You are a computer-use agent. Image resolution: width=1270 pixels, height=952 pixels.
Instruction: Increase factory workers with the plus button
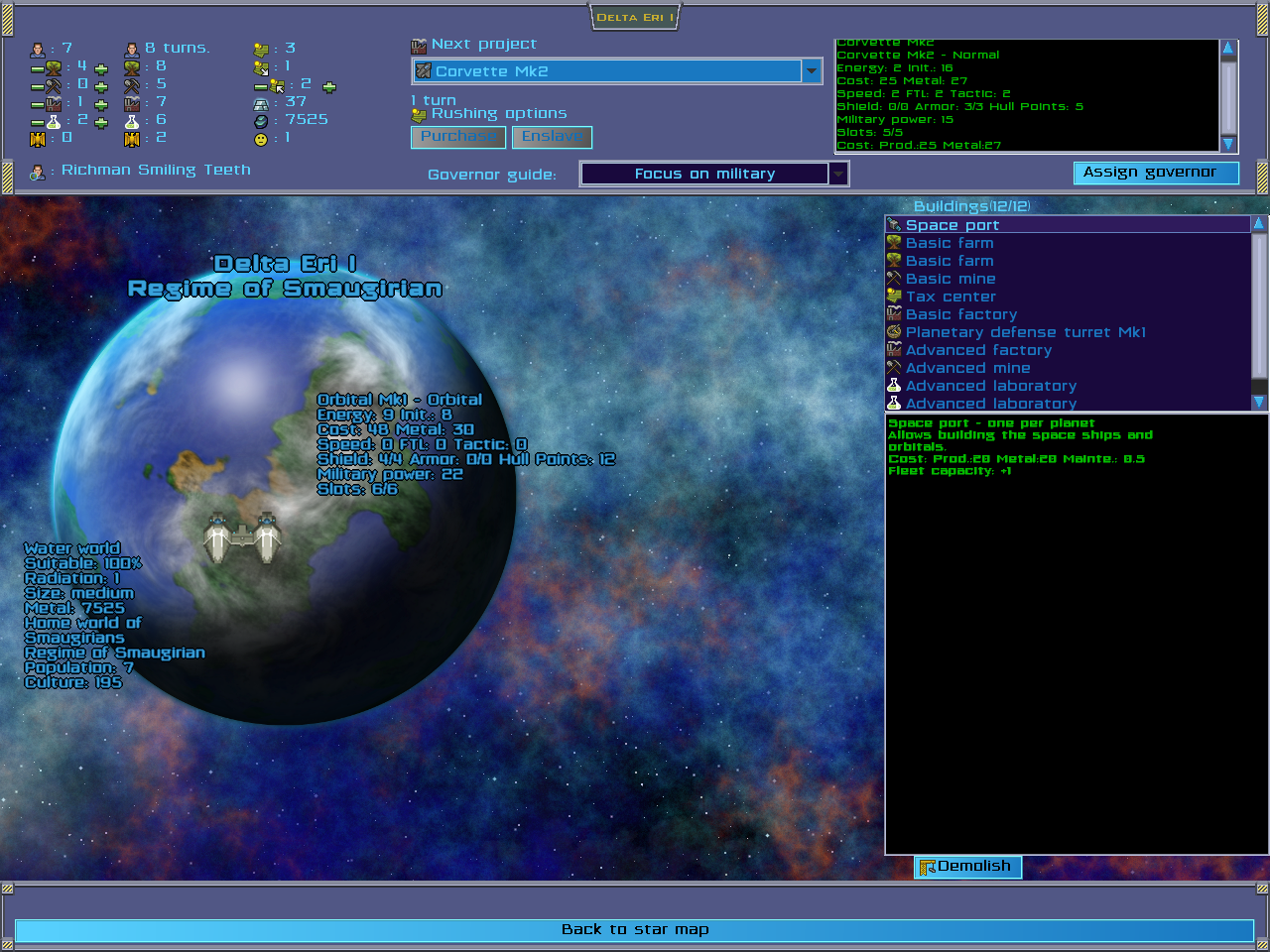[x=101, y=105]
